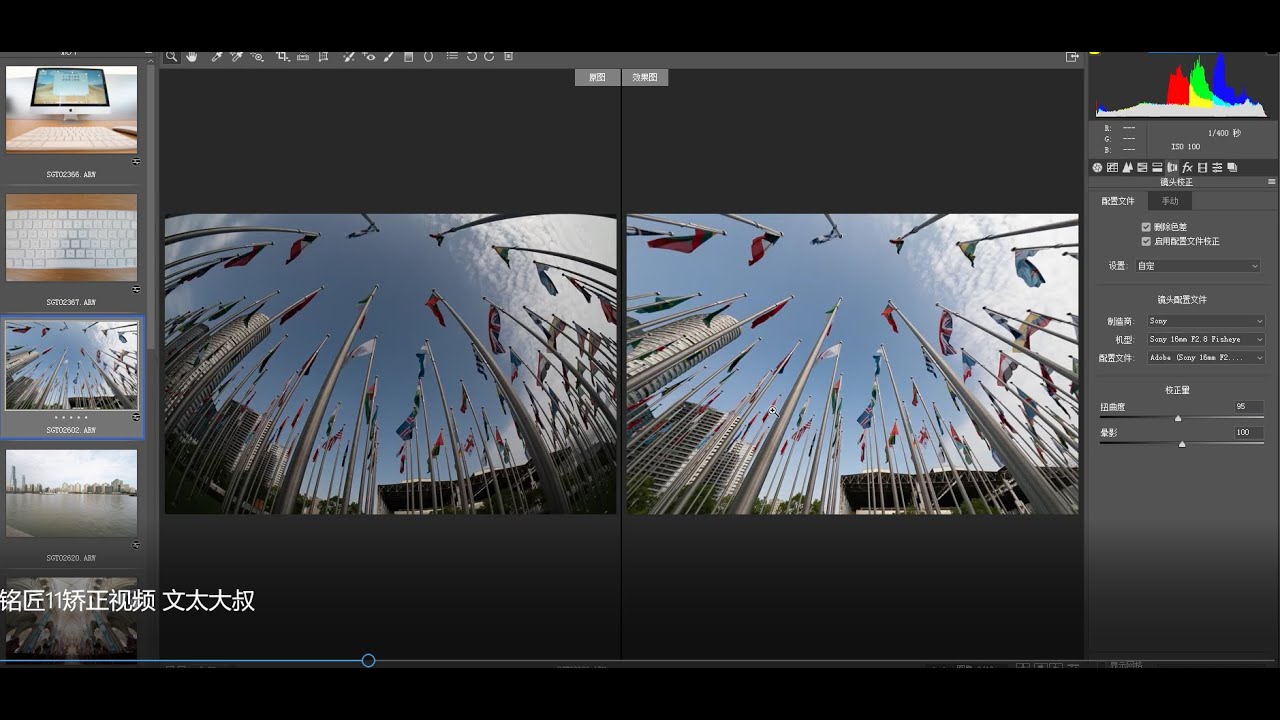The image size is (1280, 720).
Task: Click the SGT02366.ARW file name
Action: [71, 174]
